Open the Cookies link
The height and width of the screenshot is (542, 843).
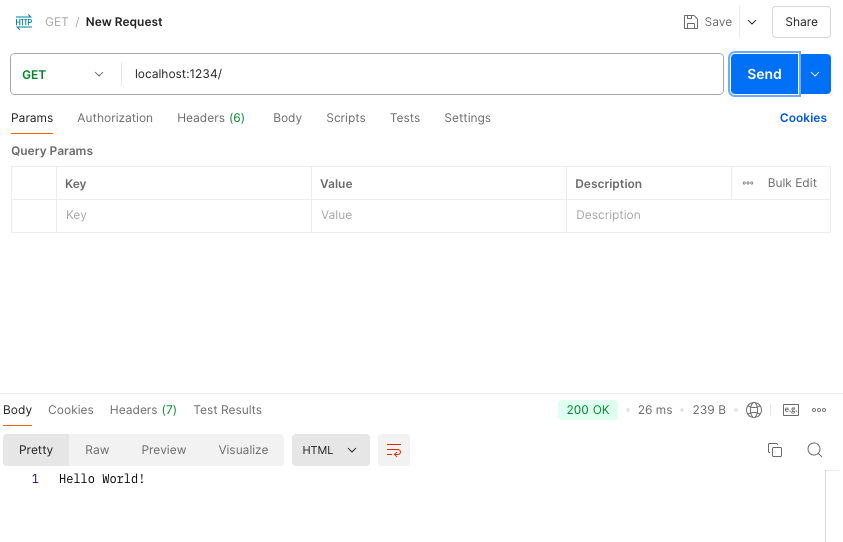pyautogui.click(x=803, y=118)
